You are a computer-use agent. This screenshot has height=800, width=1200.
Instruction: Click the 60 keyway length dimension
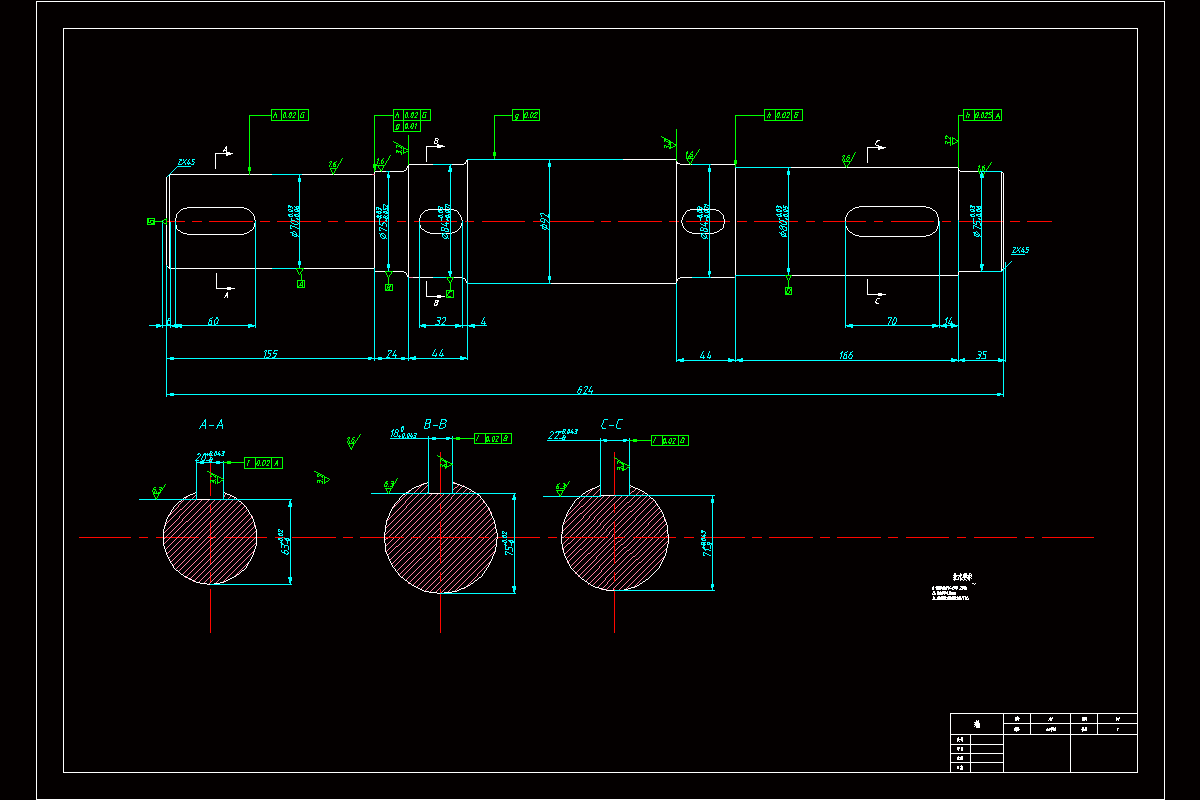213,321
